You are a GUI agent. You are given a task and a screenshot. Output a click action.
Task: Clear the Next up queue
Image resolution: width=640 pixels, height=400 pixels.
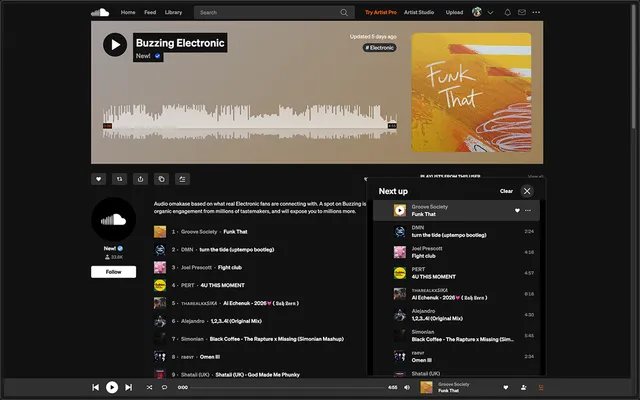tap(506, 191)
